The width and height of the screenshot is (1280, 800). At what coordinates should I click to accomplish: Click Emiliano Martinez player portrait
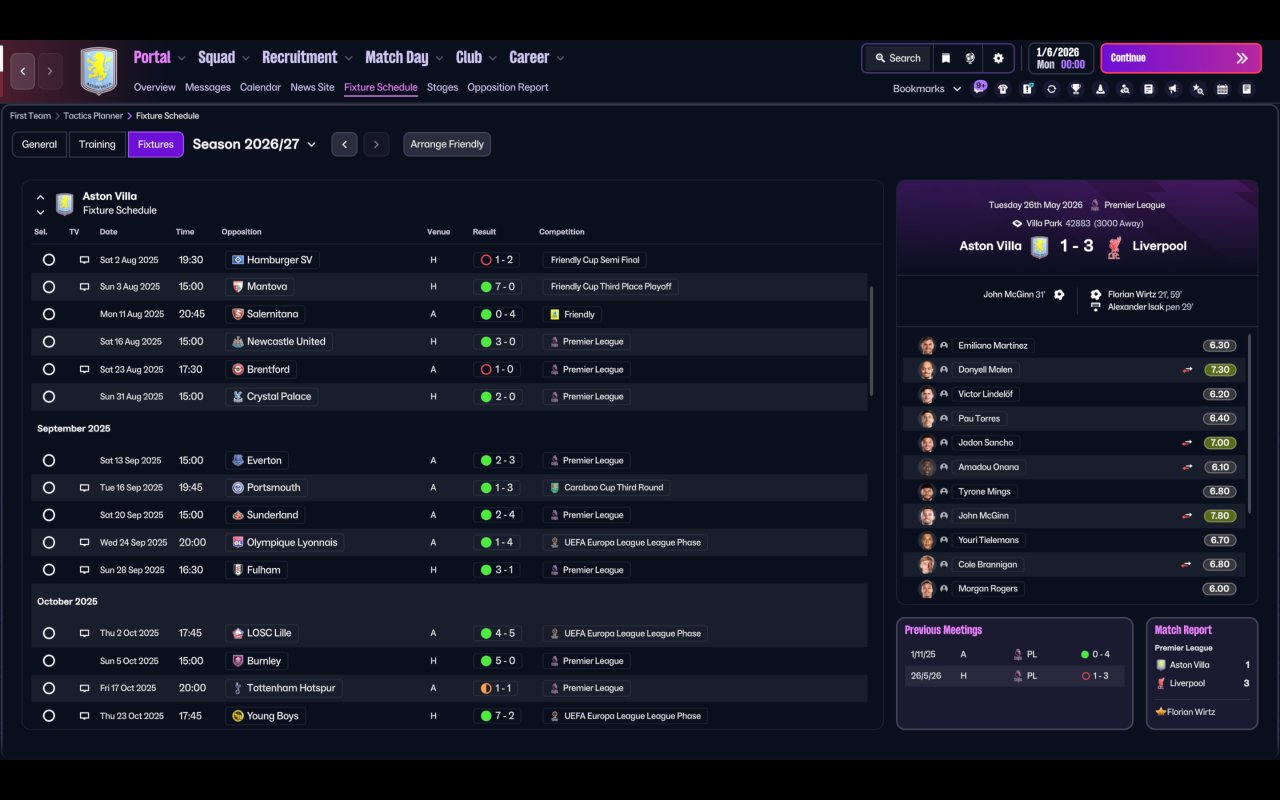coord(927,346)
